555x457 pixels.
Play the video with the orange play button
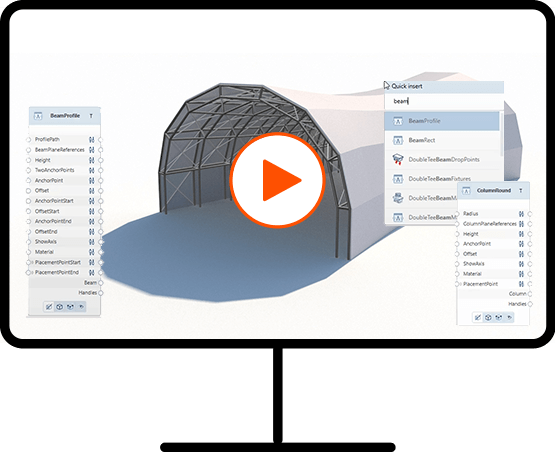(x=277, y=180)
